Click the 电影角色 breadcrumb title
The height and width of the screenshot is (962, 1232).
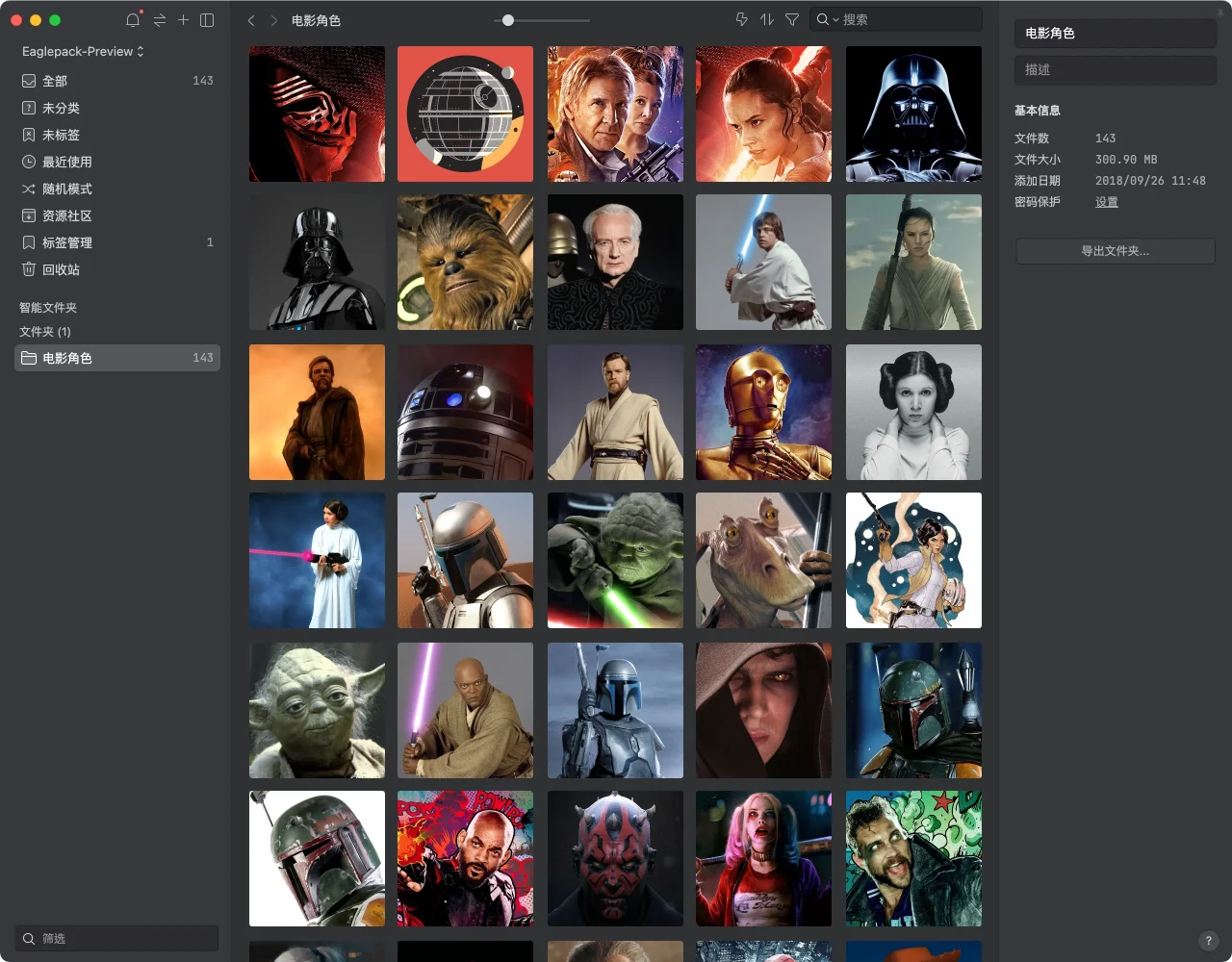click(316, 20)
